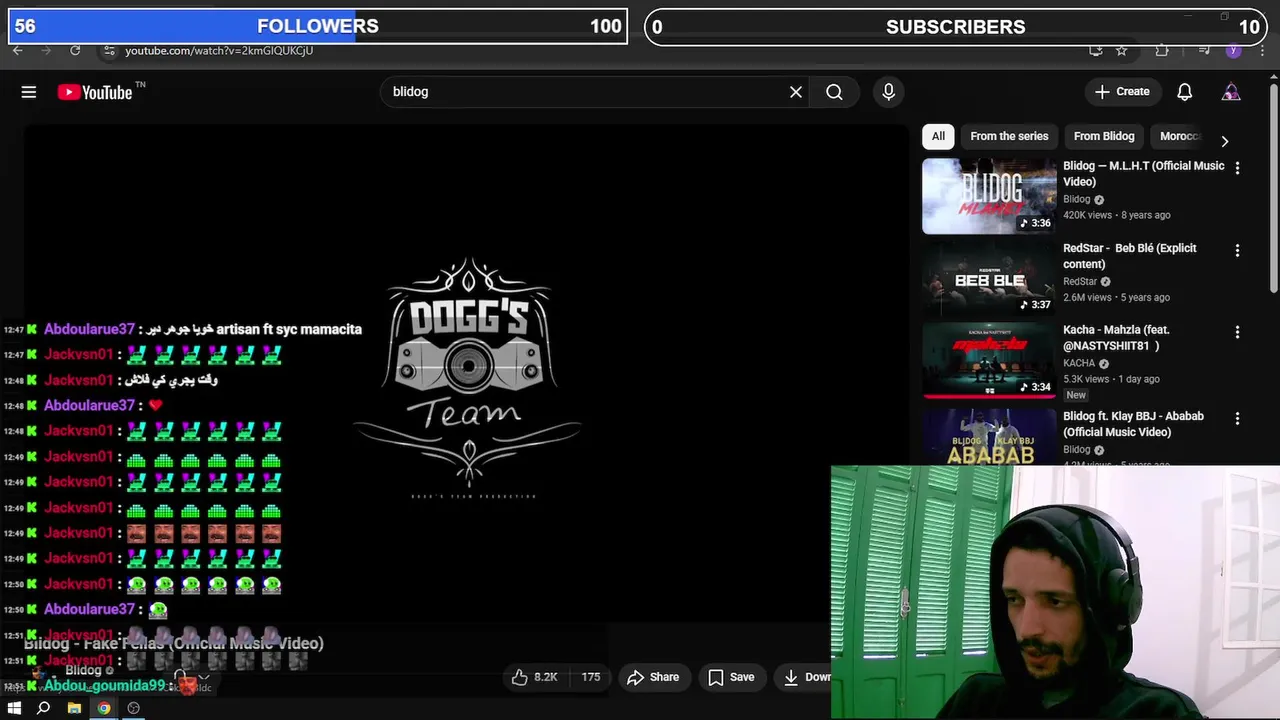Open more options for Blidog Ababab video

point(1237,419)
